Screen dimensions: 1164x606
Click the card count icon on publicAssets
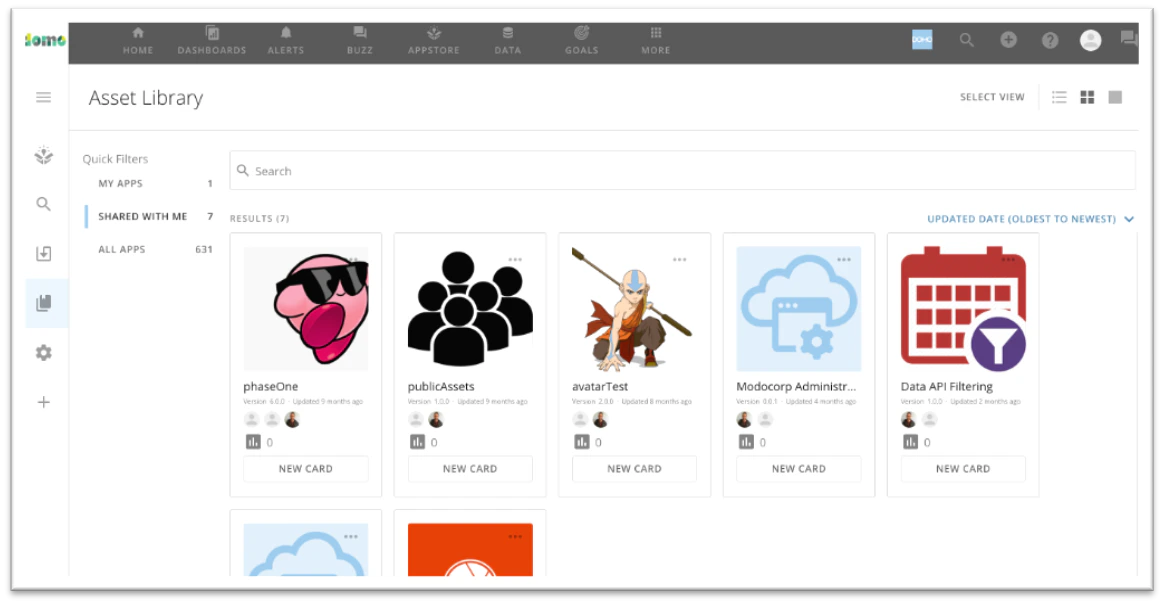click(417, 442)
